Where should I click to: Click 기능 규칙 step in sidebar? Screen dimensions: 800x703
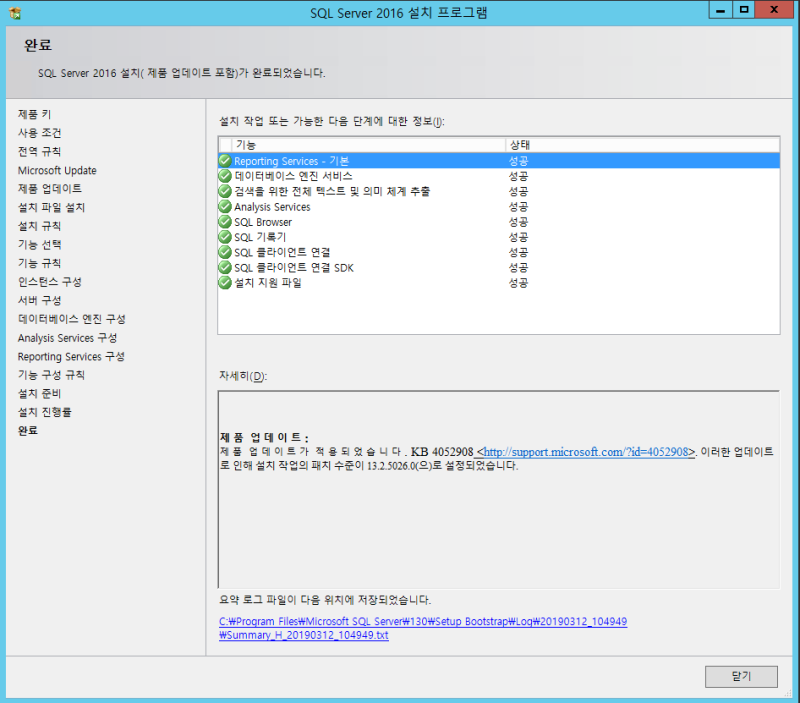(x=39, y=263)
